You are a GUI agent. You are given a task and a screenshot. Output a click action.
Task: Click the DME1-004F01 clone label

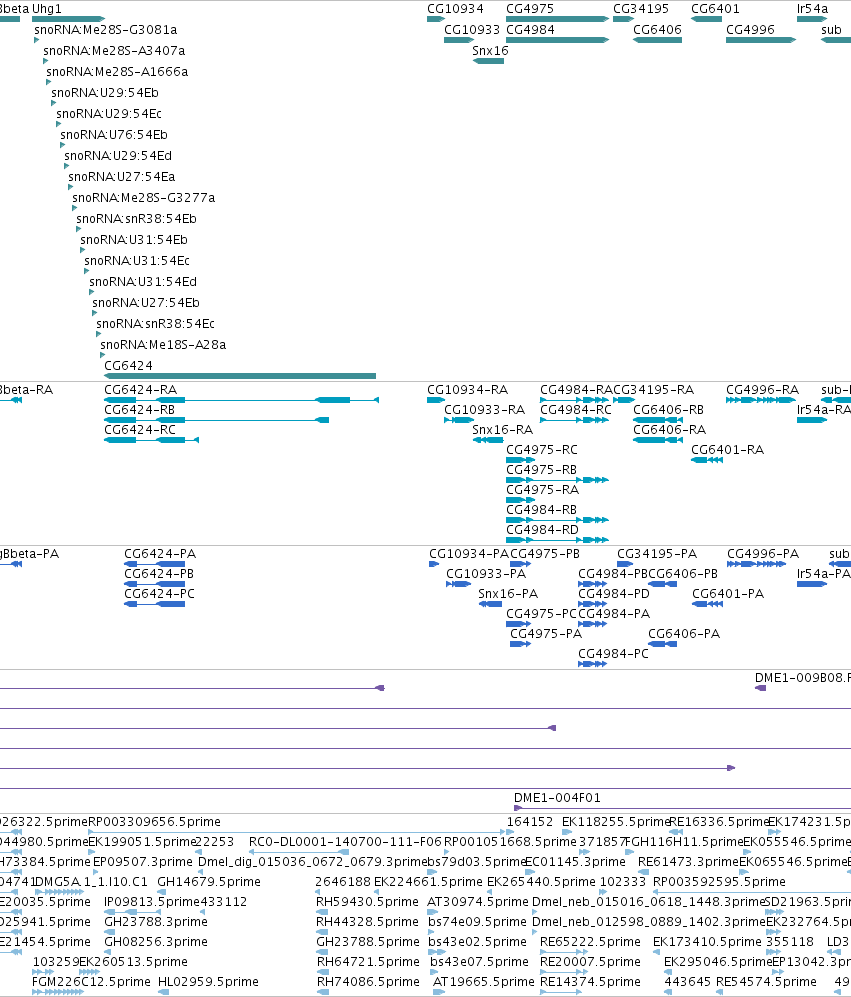coord(557,798)
